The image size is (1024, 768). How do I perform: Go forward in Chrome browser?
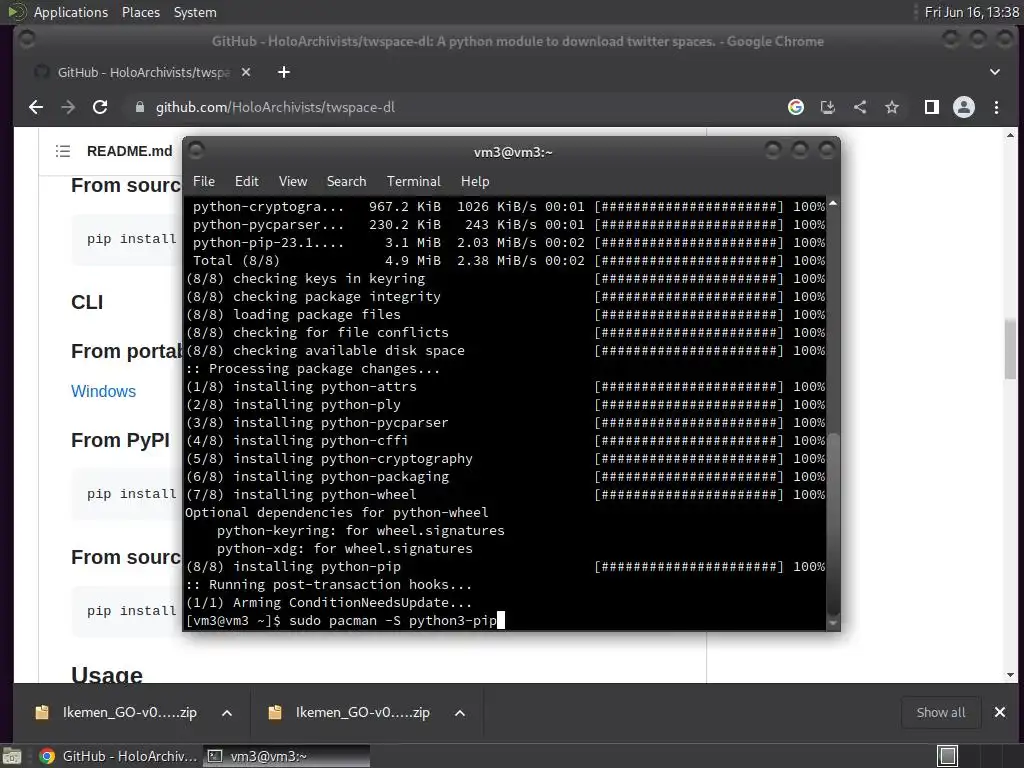pos(68,107)
